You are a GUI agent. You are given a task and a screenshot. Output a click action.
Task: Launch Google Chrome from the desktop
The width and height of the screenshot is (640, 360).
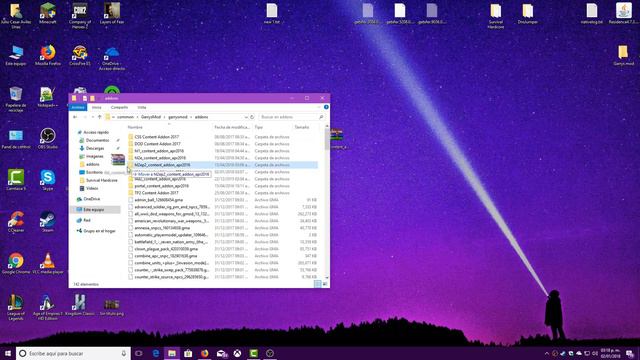tap(16, 264)
